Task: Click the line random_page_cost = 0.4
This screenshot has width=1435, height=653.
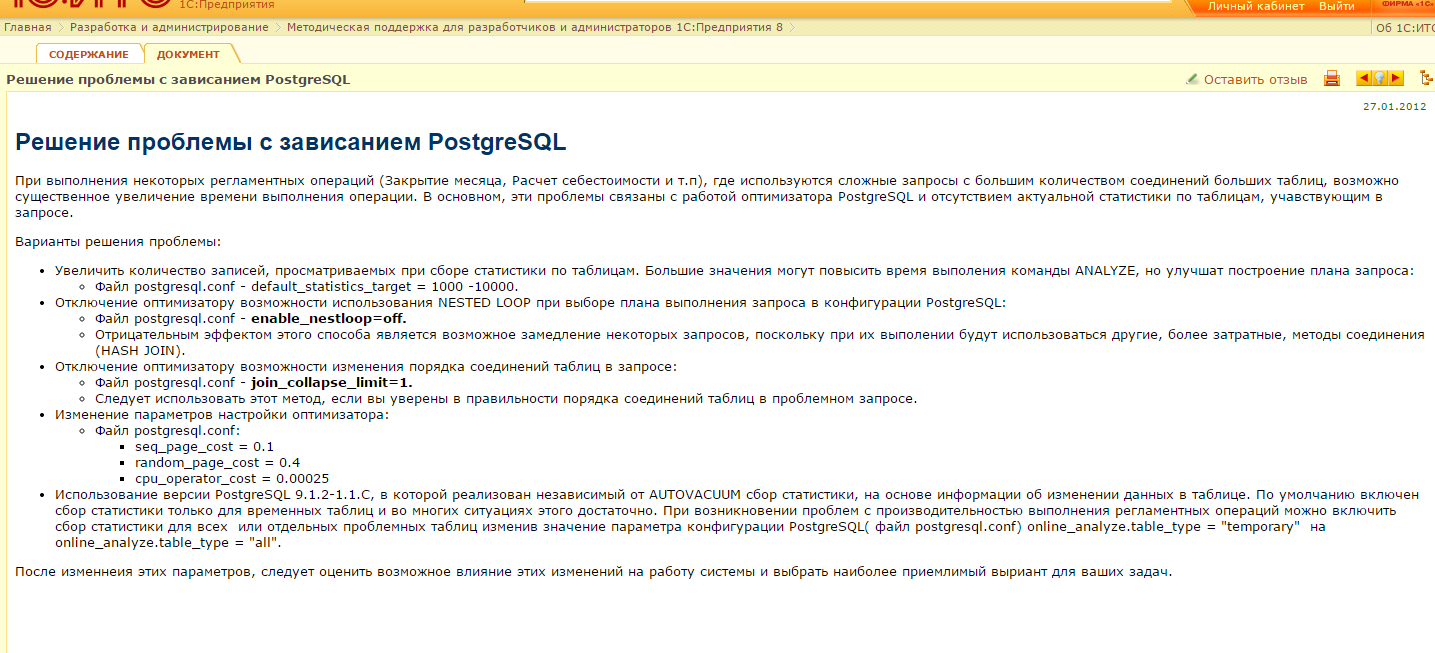Action: point(217,462)
